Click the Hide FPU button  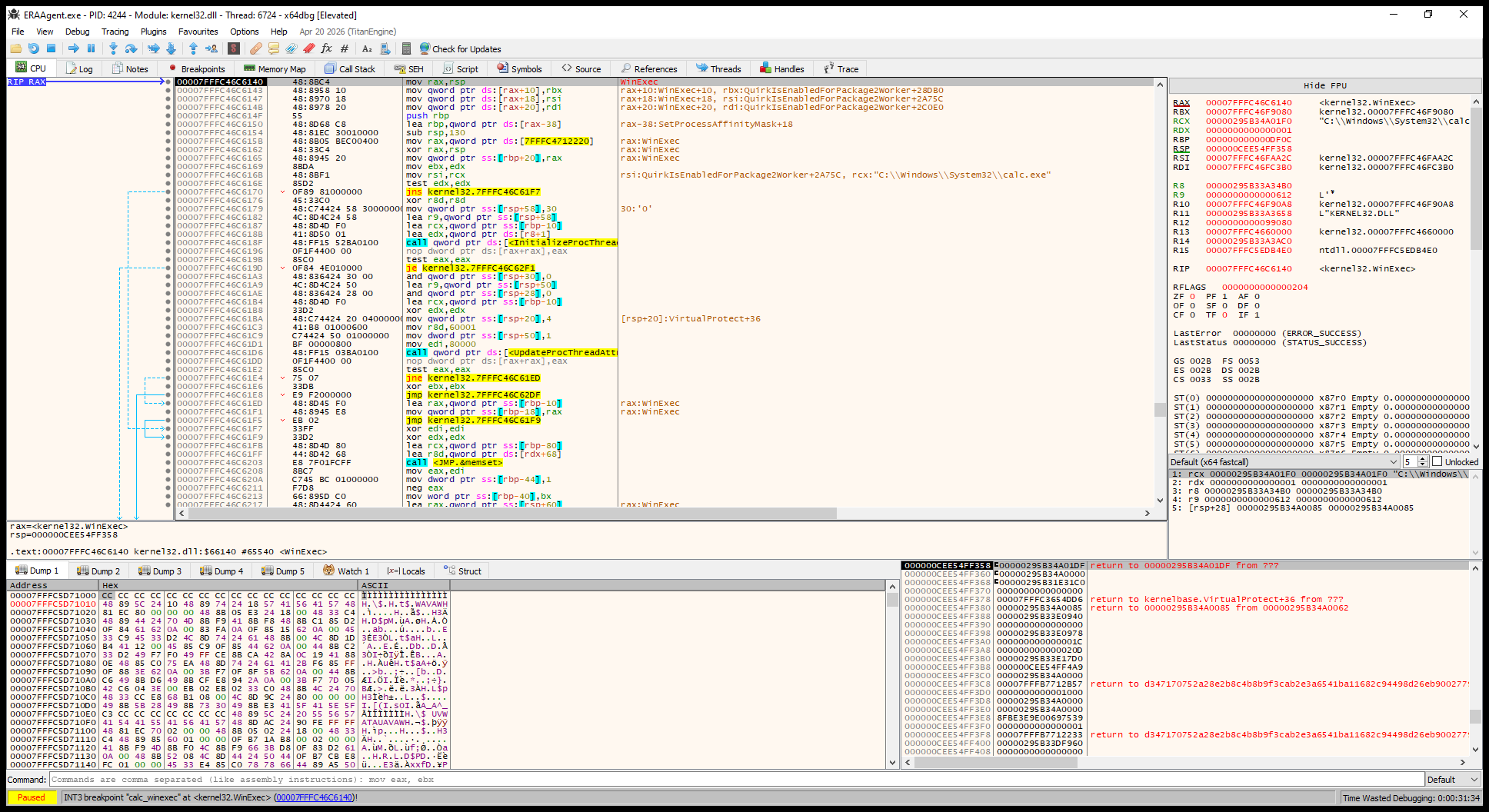1324,85
